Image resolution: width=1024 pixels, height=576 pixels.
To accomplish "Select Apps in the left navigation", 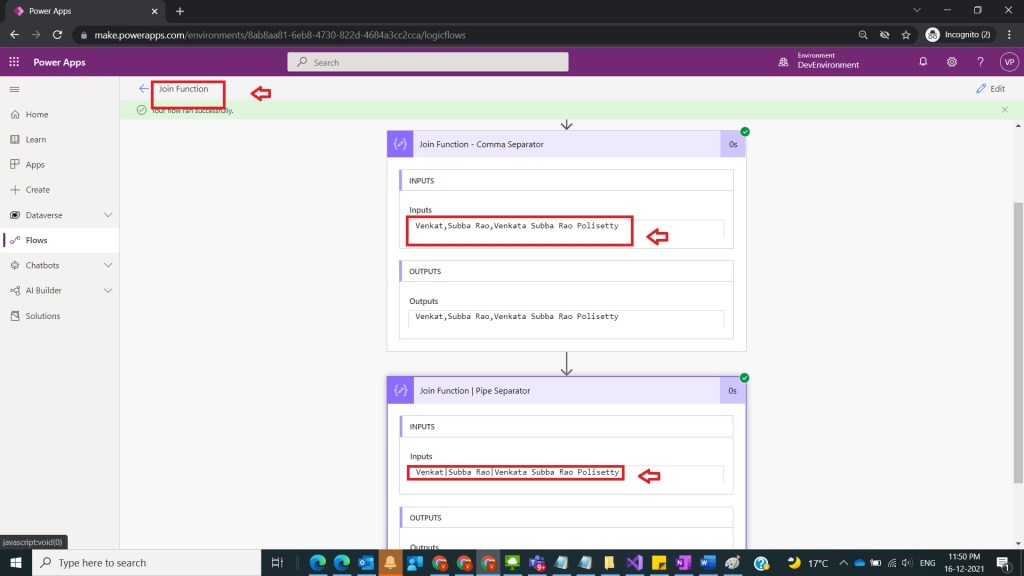I will 35,165.
